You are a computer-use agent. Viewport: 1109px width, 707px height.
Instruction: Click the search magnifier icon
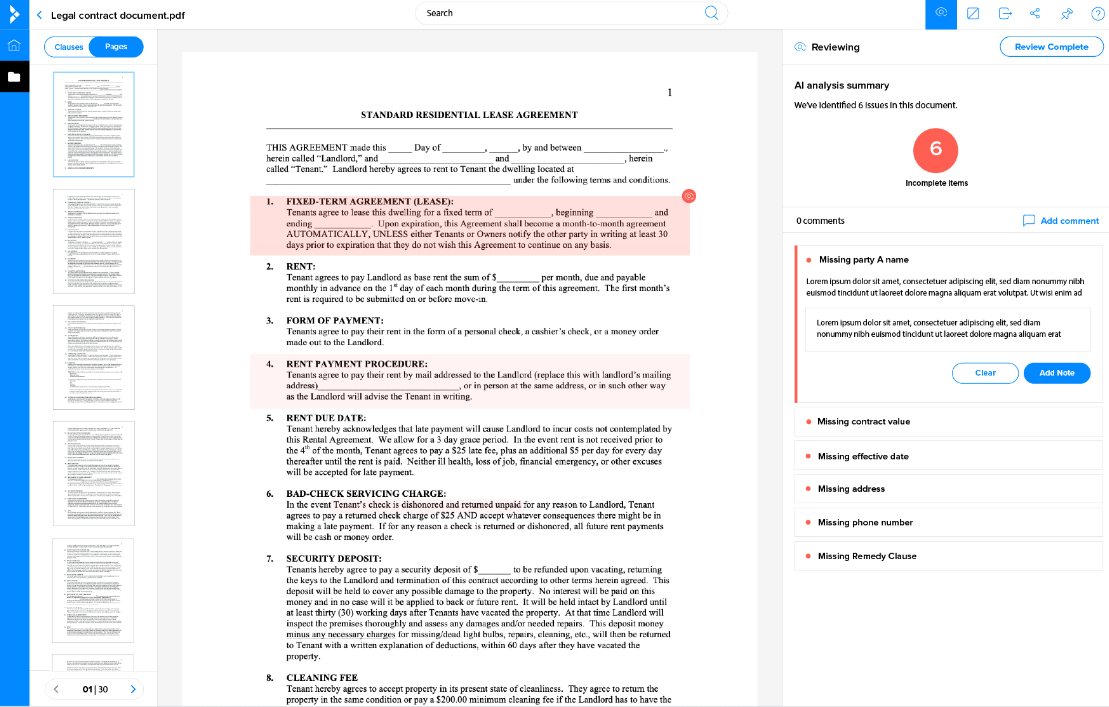point(712,13)
